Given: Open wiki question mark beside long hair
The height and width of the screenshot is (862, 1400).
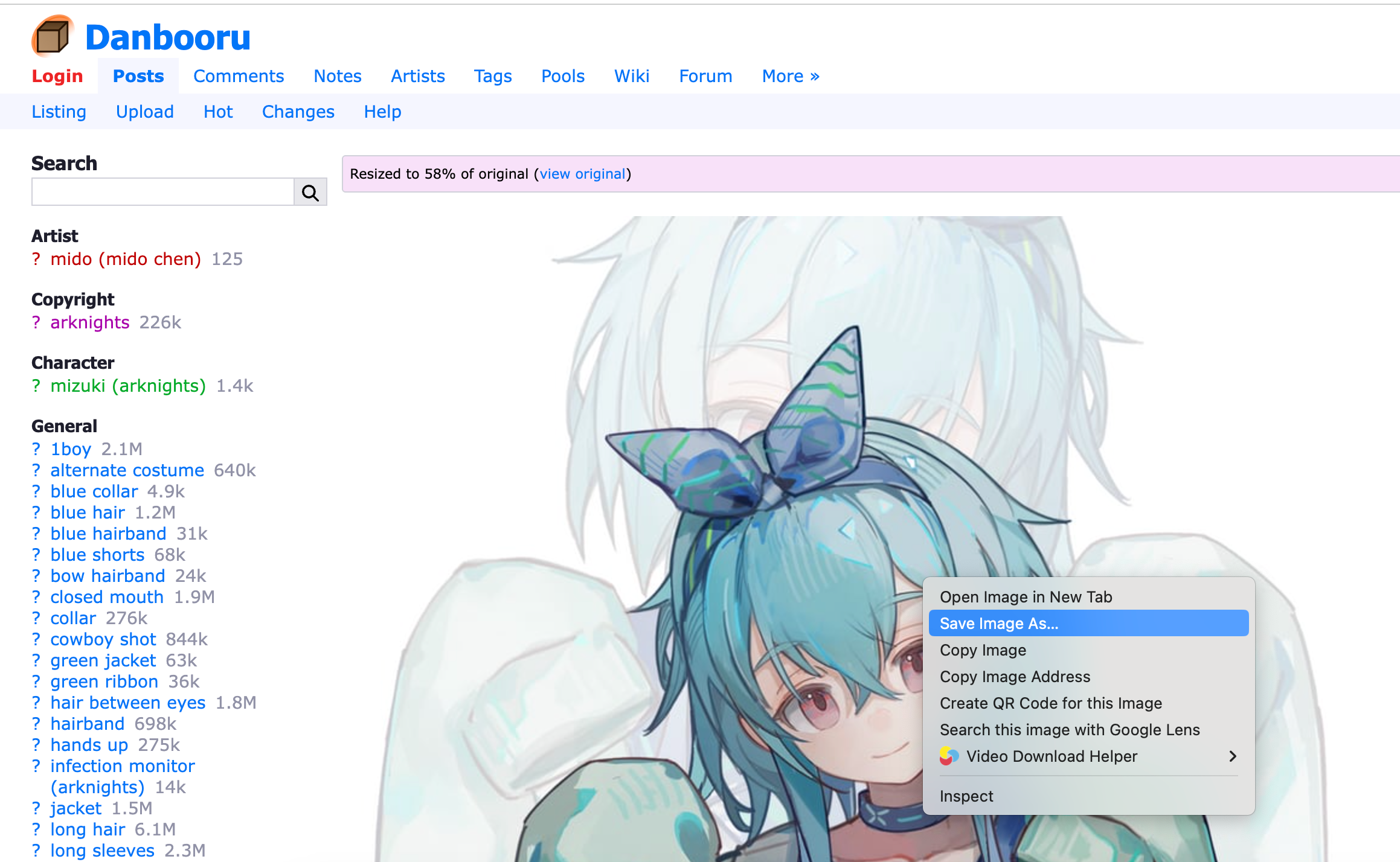Looking at the screenshot, I should [36, 829].
